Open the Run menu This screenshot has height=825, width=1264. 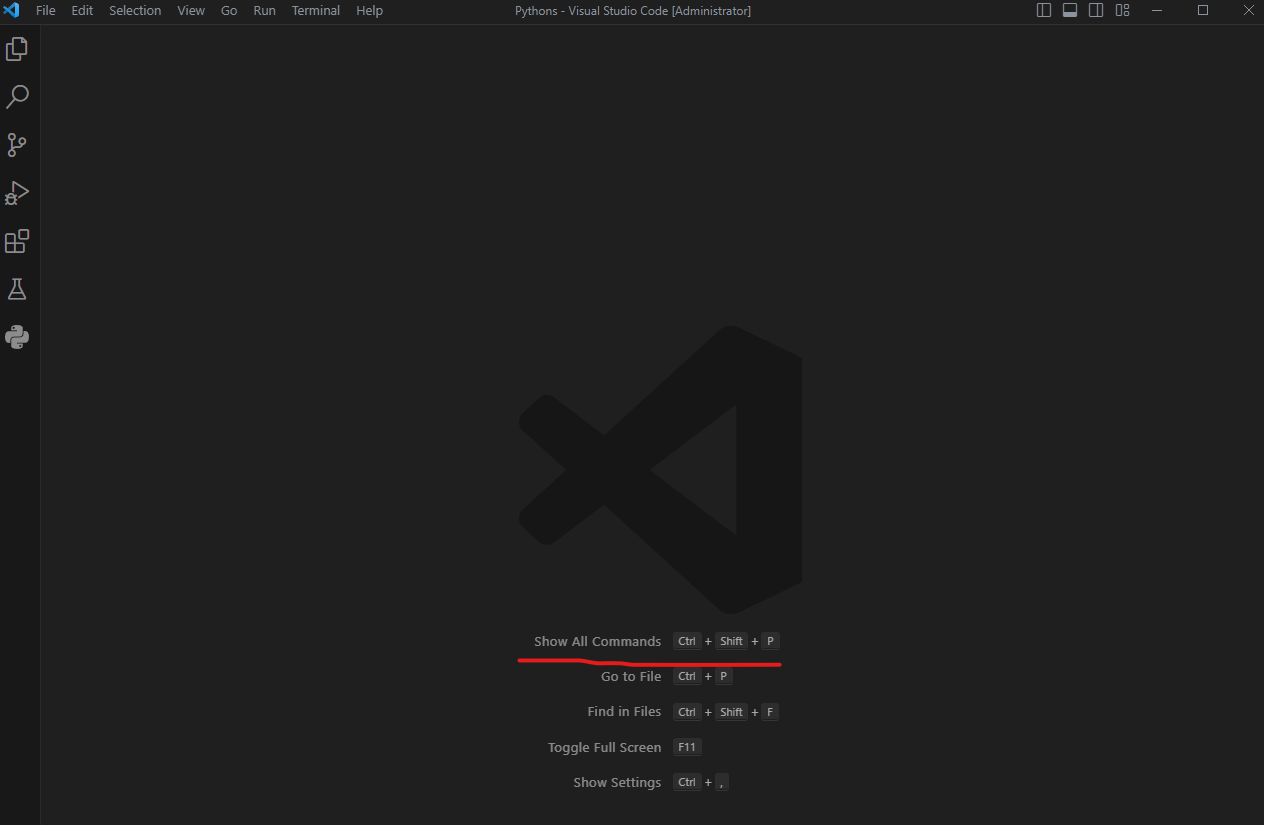pos(264,10)
